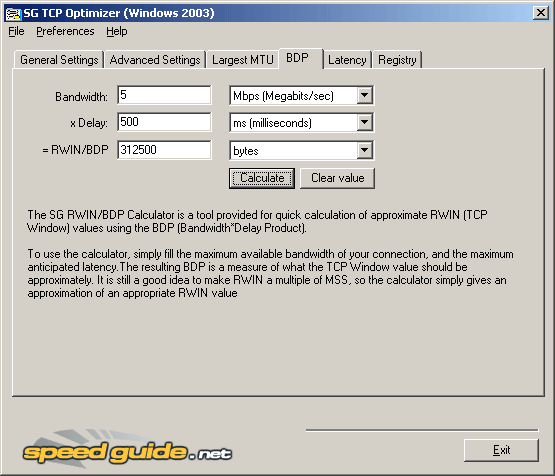Click the Bandwidth input field

coord(164,95)
